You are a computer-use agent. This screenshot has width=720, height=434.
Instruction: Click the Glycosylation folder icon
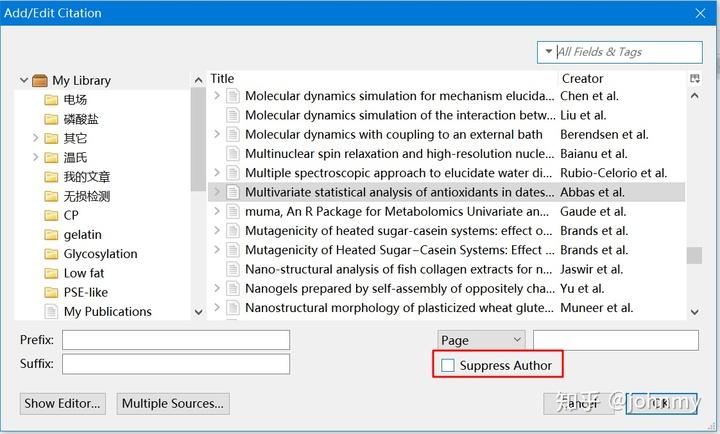[x=51, y=254]
